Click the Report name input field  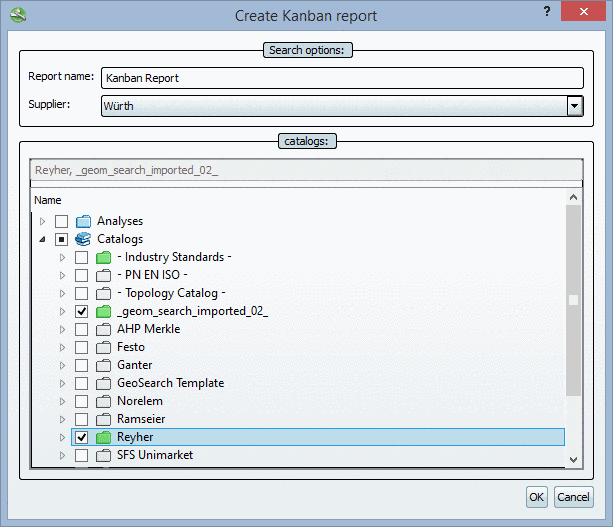pos(342,78)
